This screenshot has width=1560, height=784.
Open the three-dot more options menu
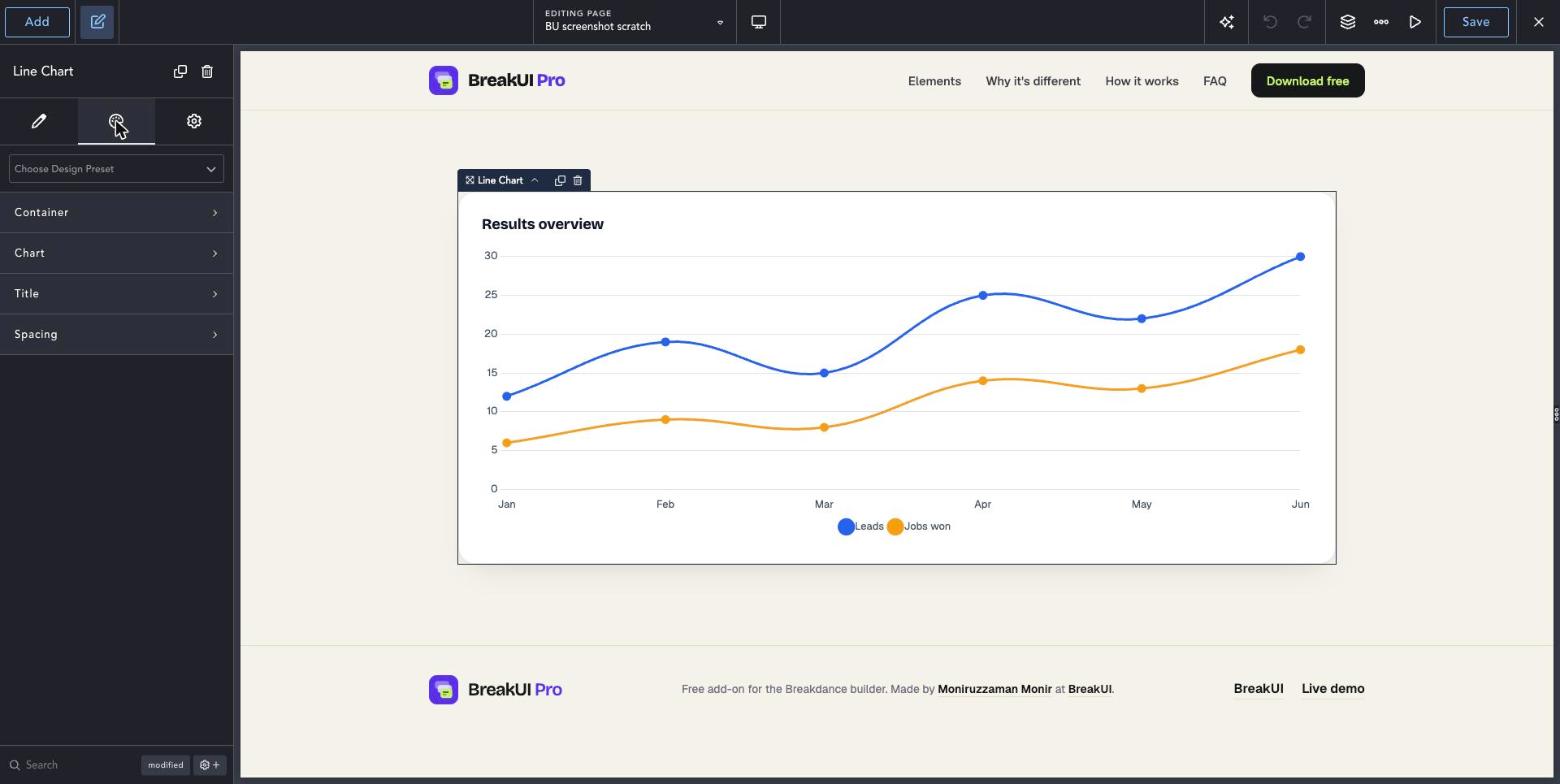pos(1381,22)
